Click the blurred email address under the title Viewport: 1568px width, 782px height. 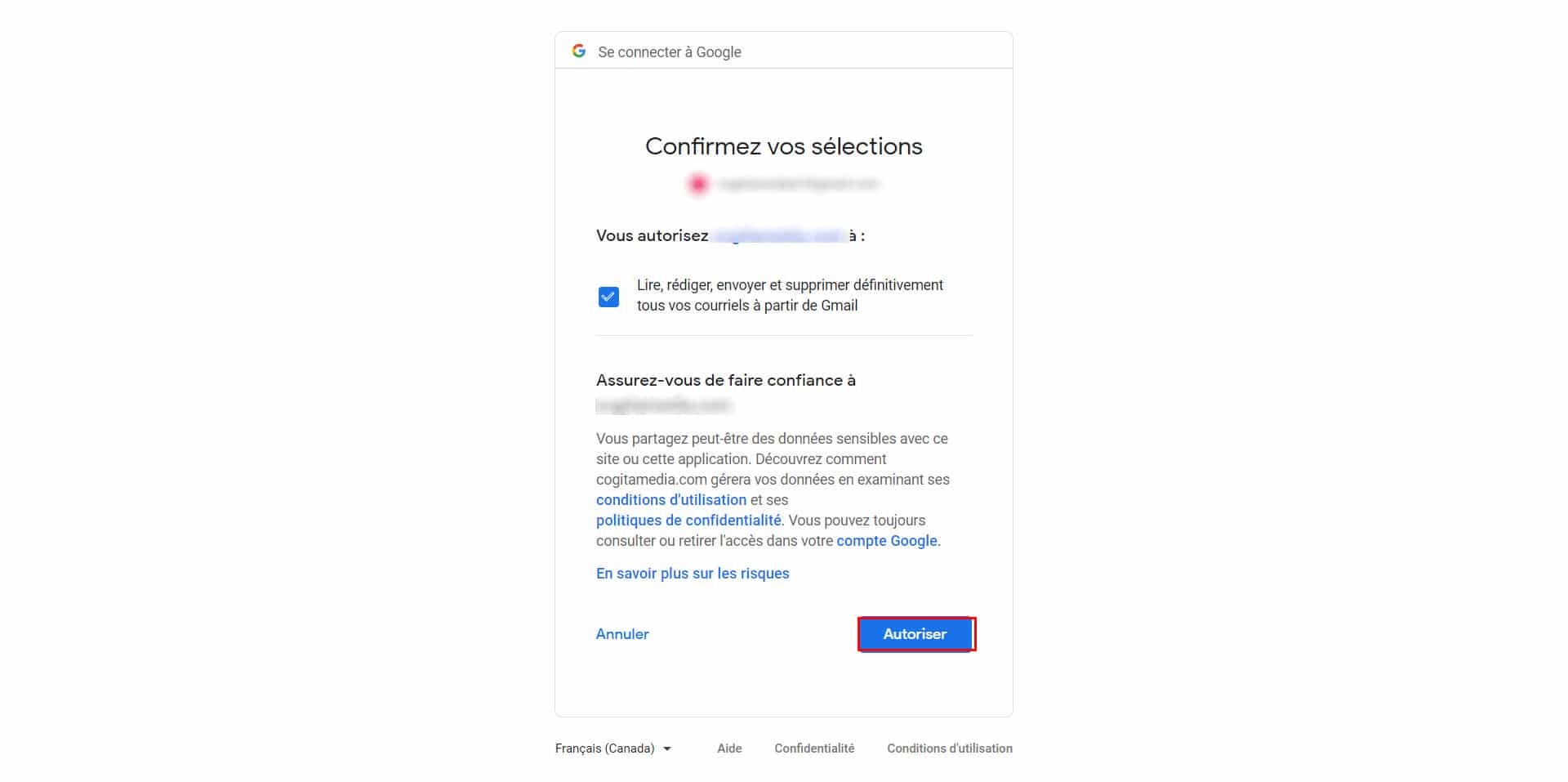798,184
